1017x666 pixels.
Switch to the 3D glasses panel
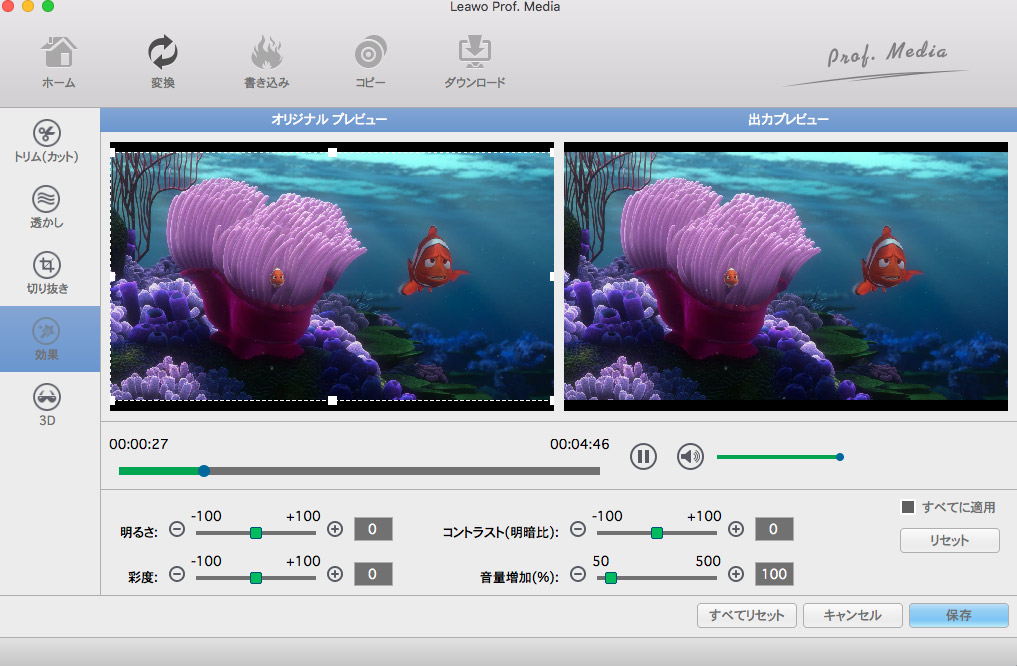47,404
